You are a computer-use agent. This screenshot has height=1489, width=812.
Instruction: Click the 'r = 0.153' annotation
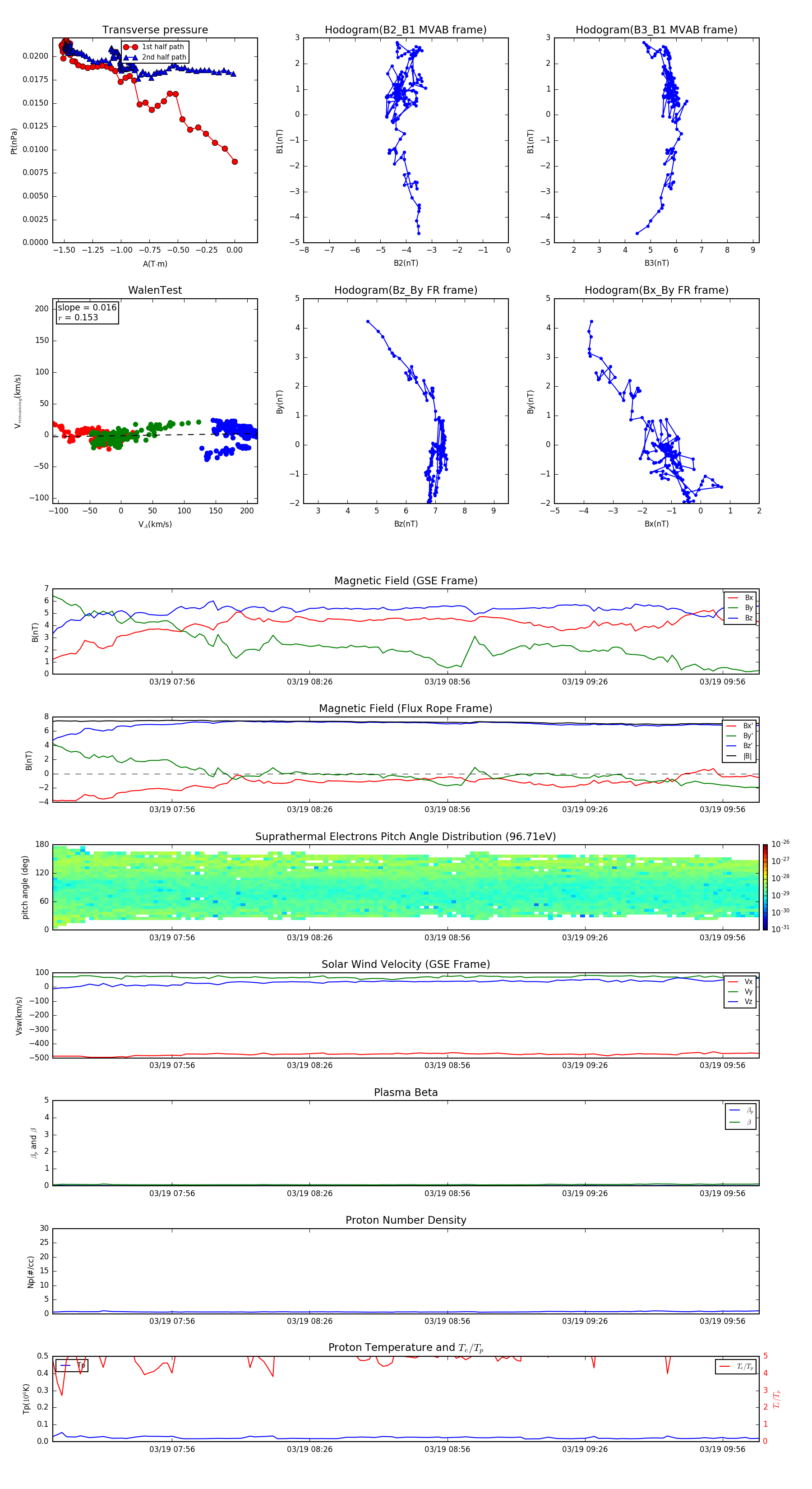pos(78,317)
